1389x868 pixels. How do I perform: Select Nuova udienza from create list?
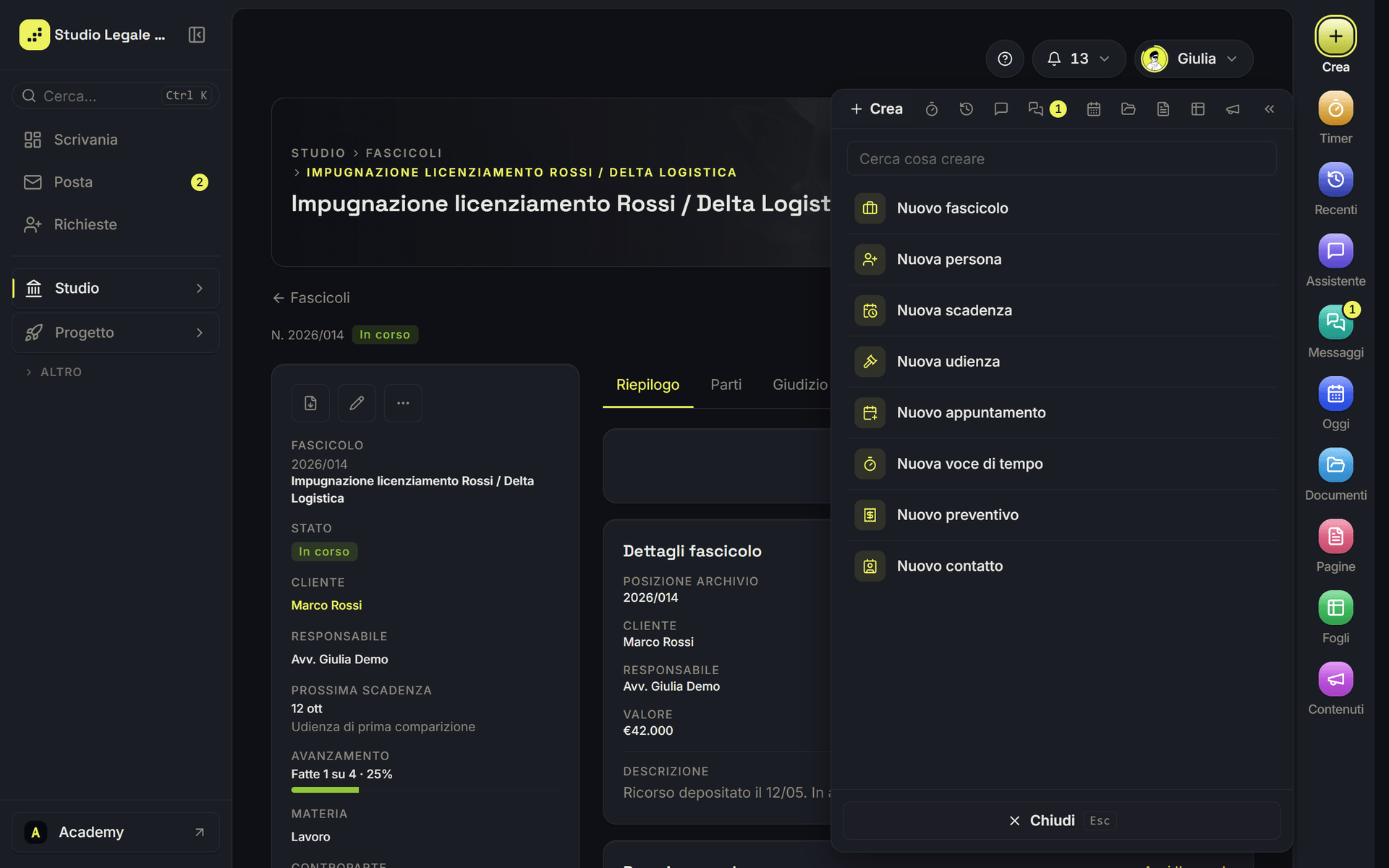coord(1062,362)
